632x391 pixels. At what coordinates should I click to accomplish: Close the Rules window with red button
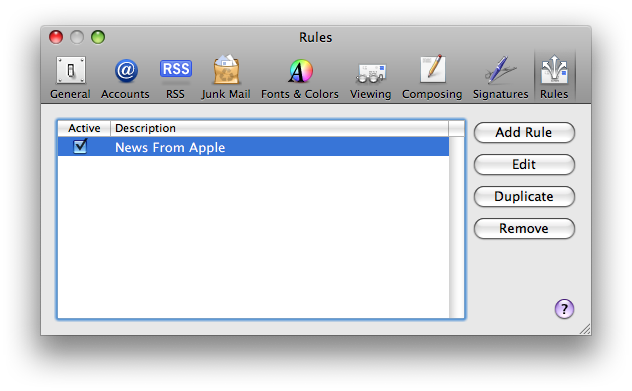click(x=56, y=37)
